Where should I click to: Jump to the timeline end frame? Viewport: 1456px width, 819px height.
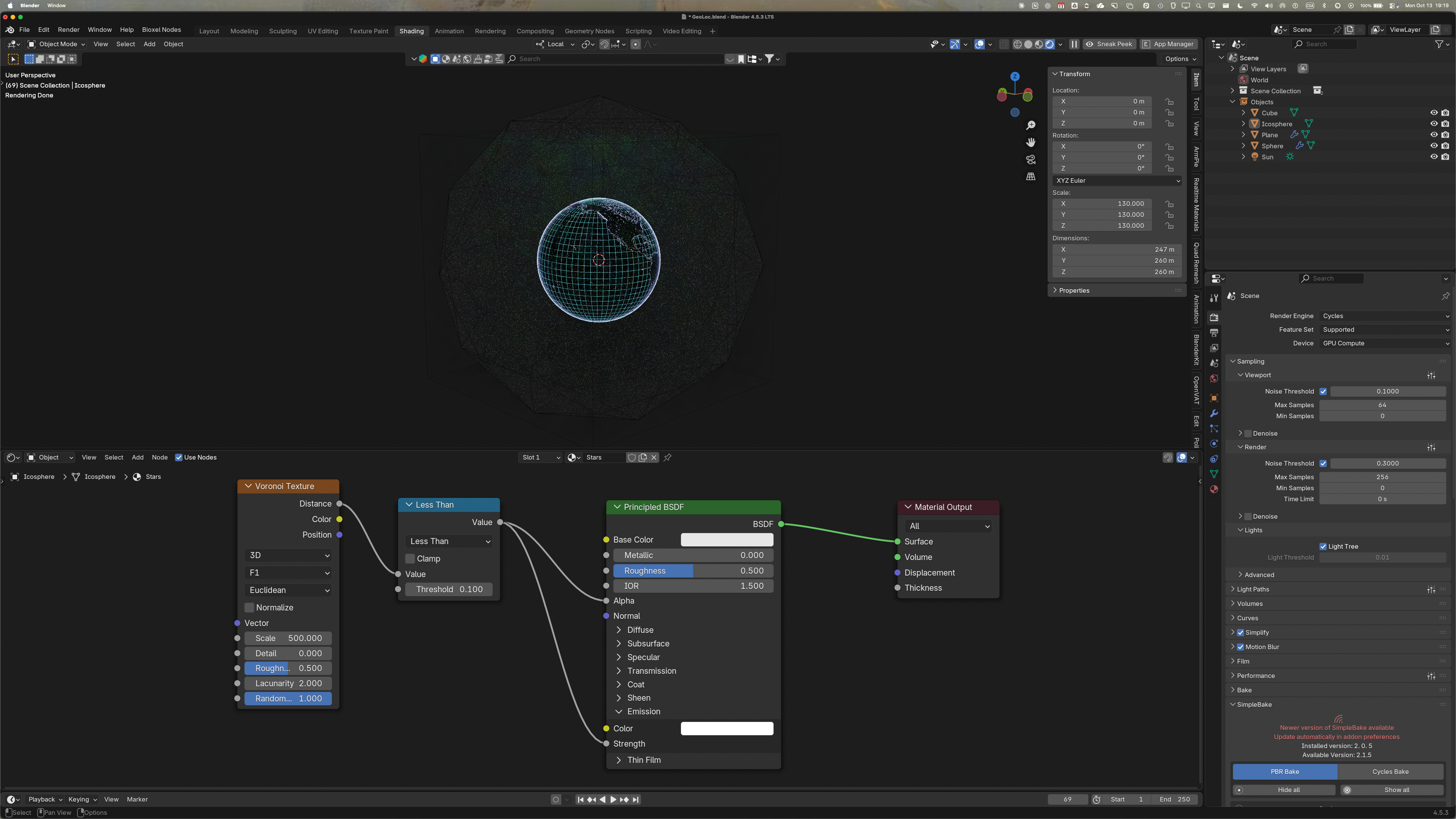[x=636, y=799]
